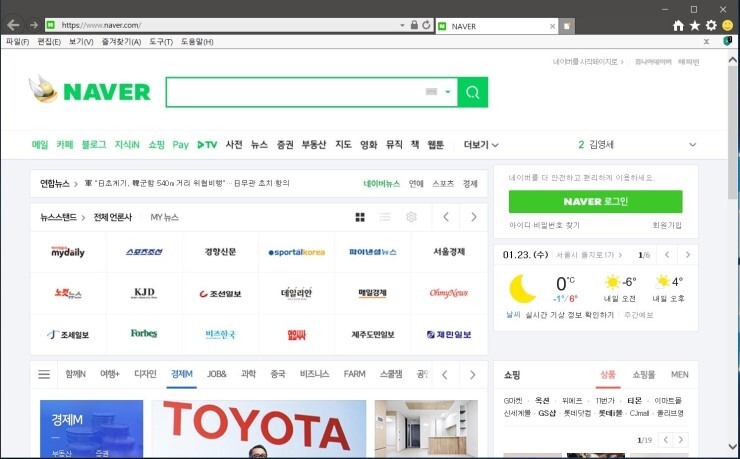
Task: Switch shopping panel to 쇼핑몰 tab
Action: point(644,375)
